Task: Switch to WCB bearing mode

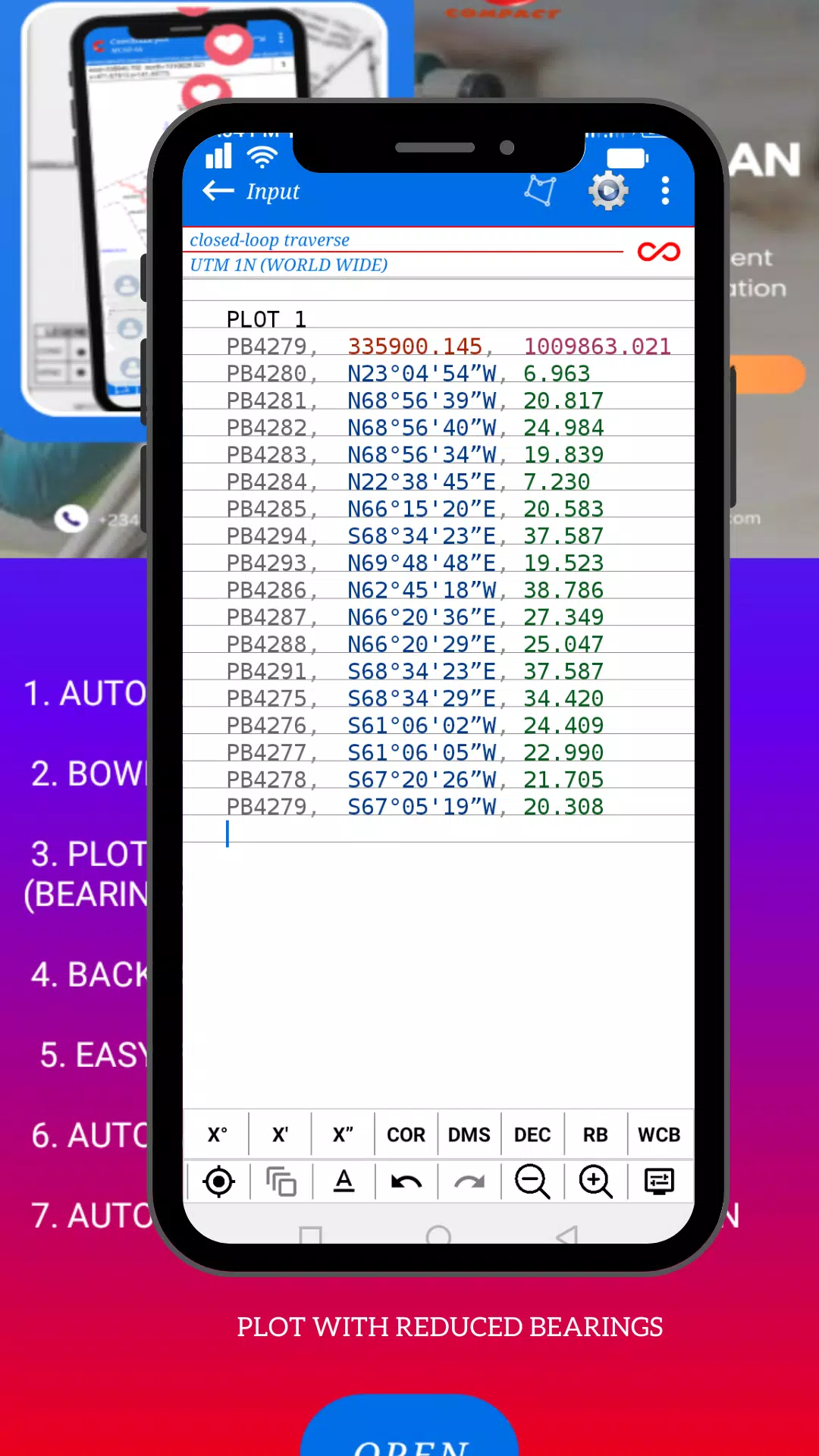Action: pos(659,1134)
